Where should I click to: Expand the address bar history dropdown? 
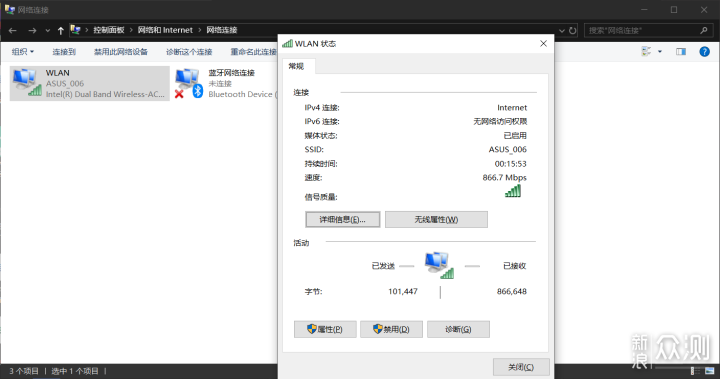562,30
